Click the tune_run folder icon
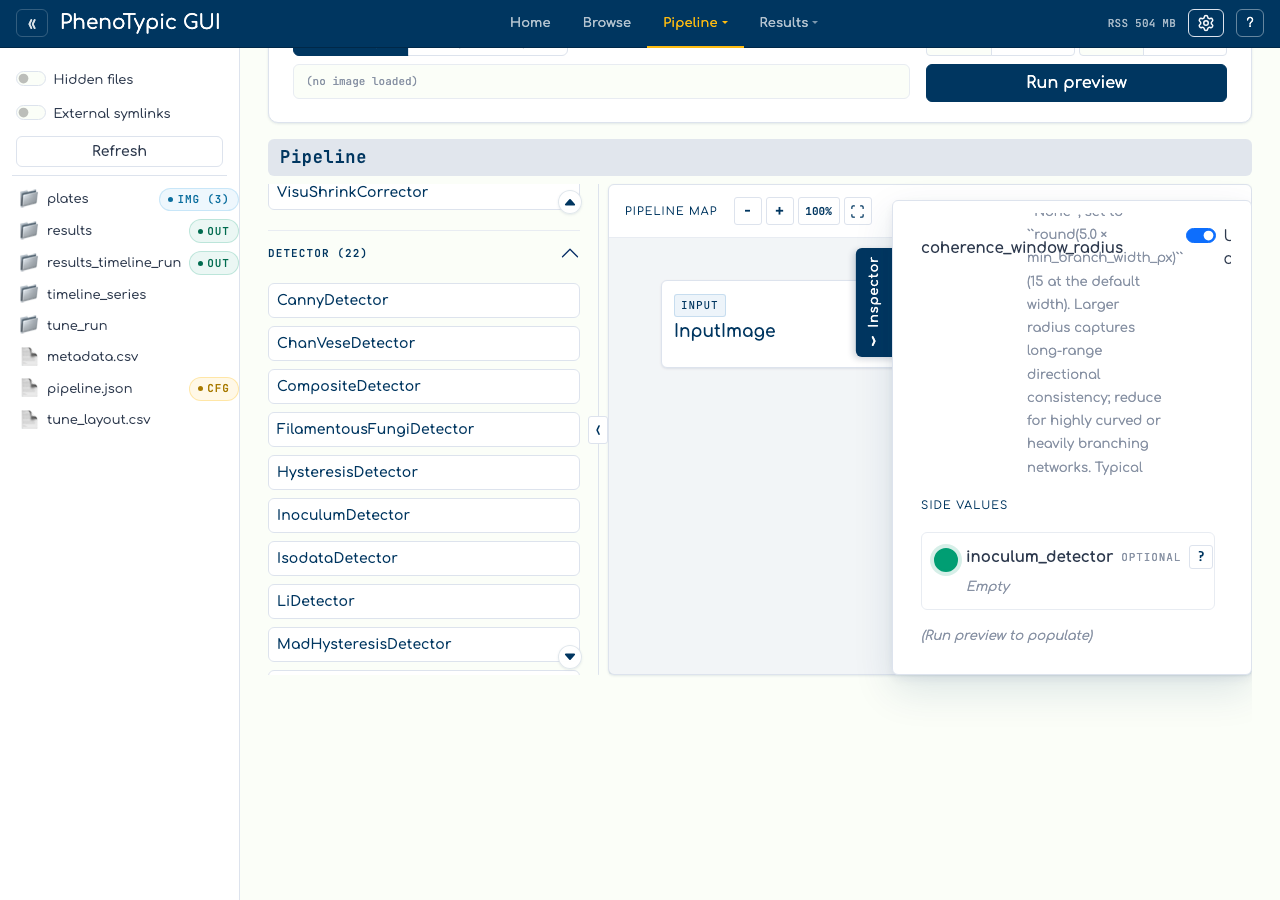 click(29, 325)
